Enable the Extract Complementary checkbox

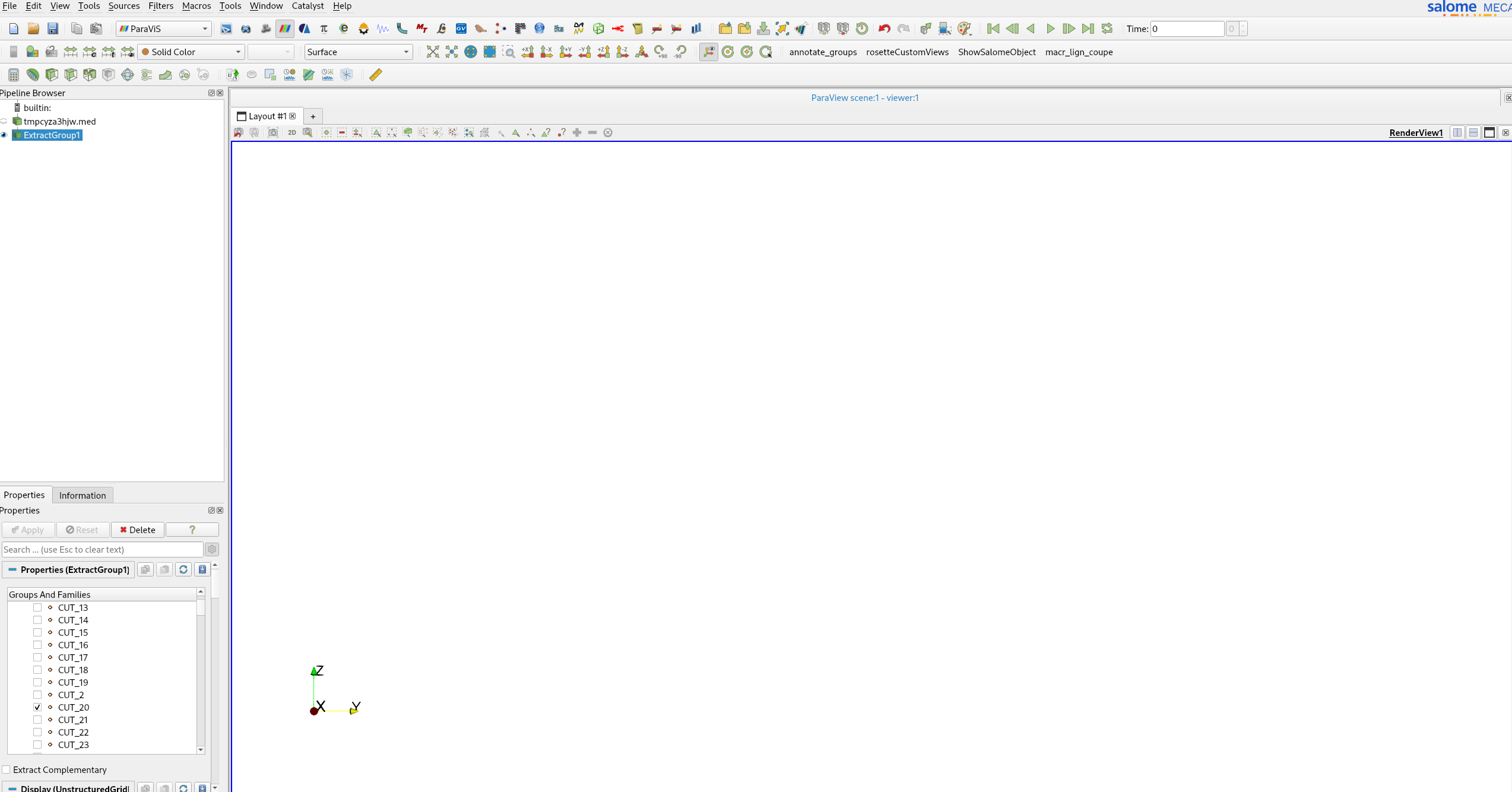(6, 769)
